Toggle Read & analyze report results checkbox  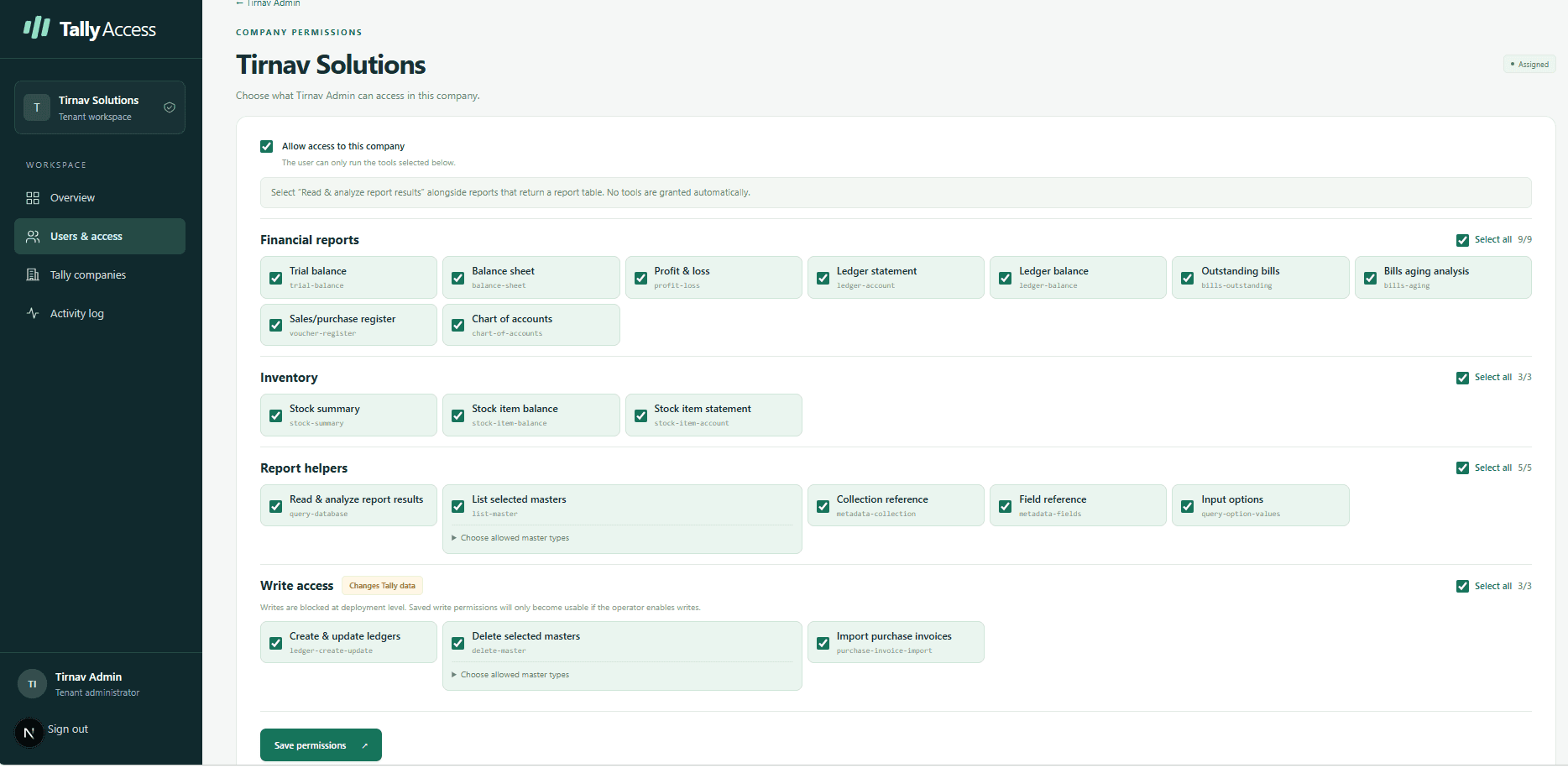(x=275, y=506)
